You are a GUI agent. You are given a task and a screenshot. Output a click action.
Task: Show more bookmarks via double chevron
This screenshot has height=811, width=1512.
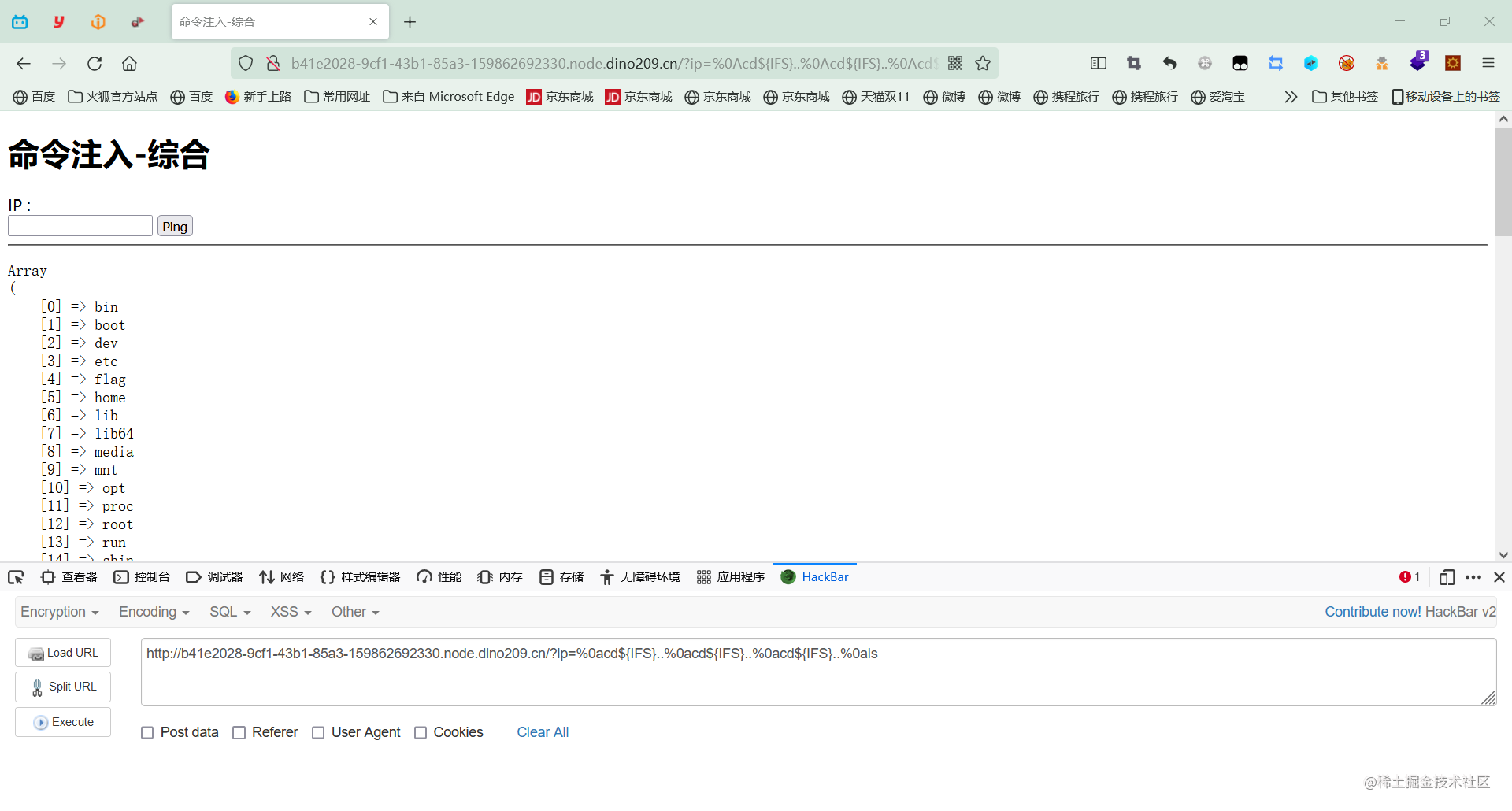[1291, 97]
